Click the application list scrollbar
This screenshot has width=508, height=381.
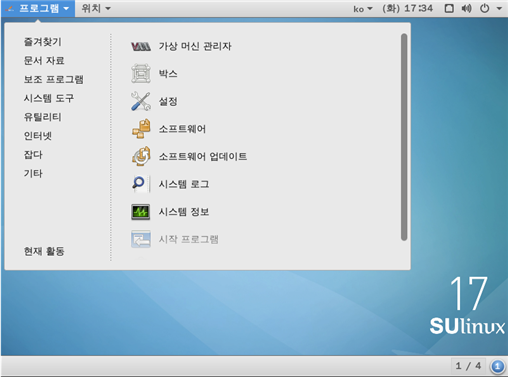click(404, 137)
